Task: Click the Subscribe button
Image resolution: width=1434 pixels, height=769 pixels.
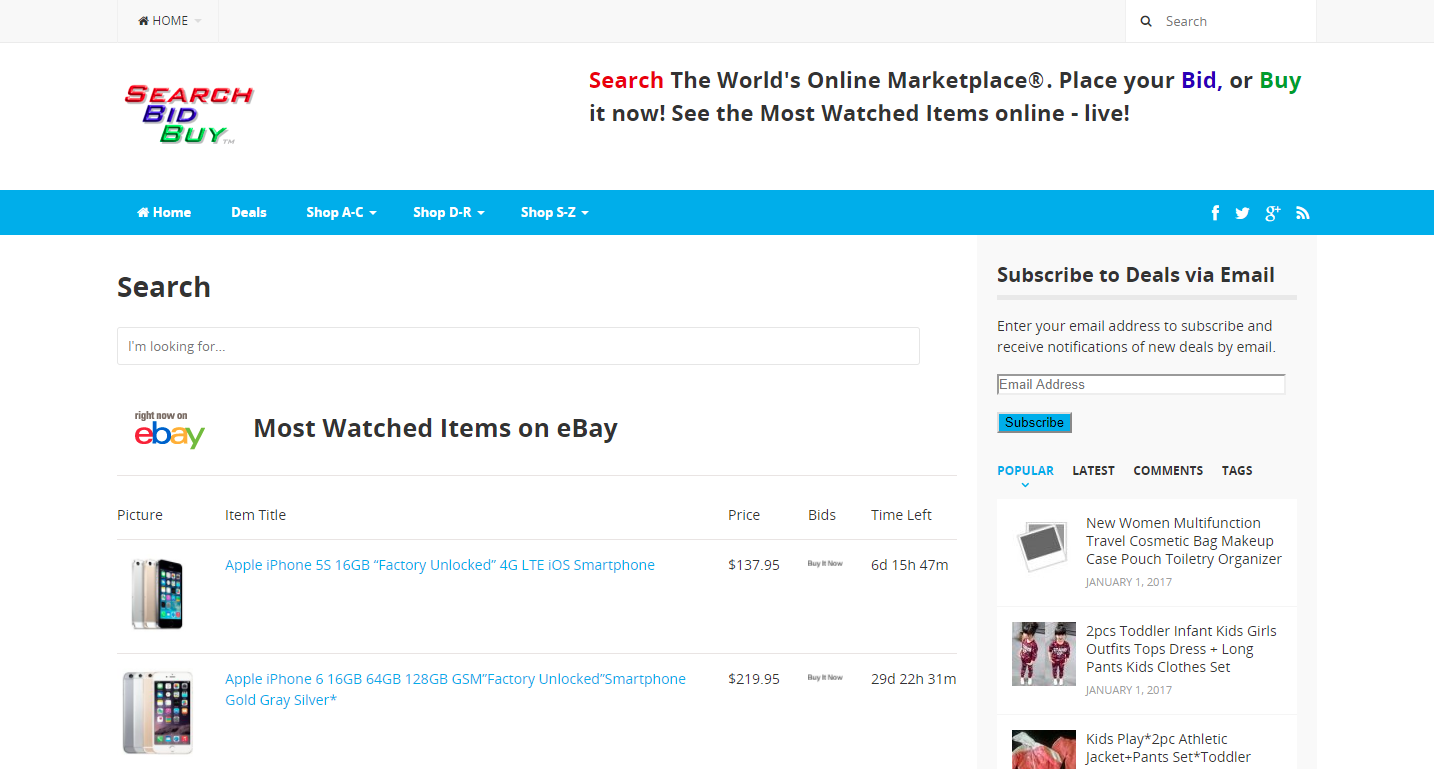Action: click(1034, 423)
